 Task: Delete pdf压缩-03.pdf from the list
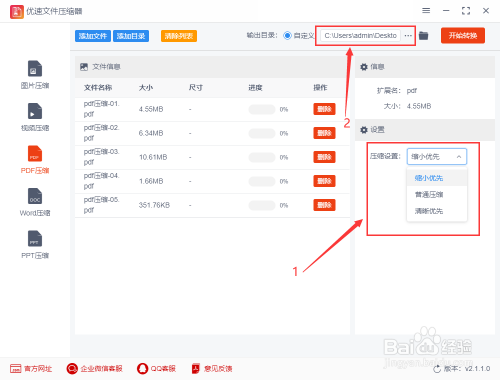(x=324, y=157)
